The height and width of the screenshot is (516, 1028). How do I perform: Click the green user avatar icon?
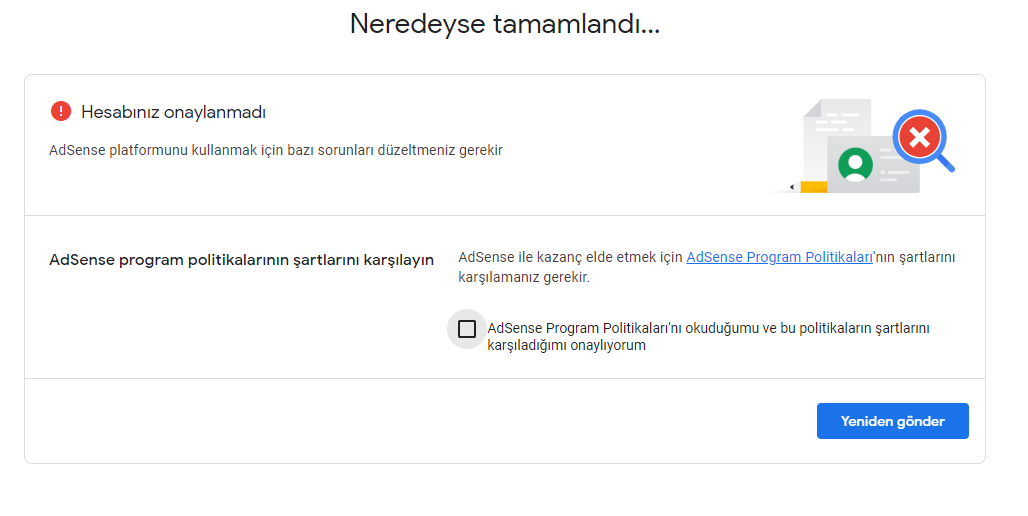[856, 165]
